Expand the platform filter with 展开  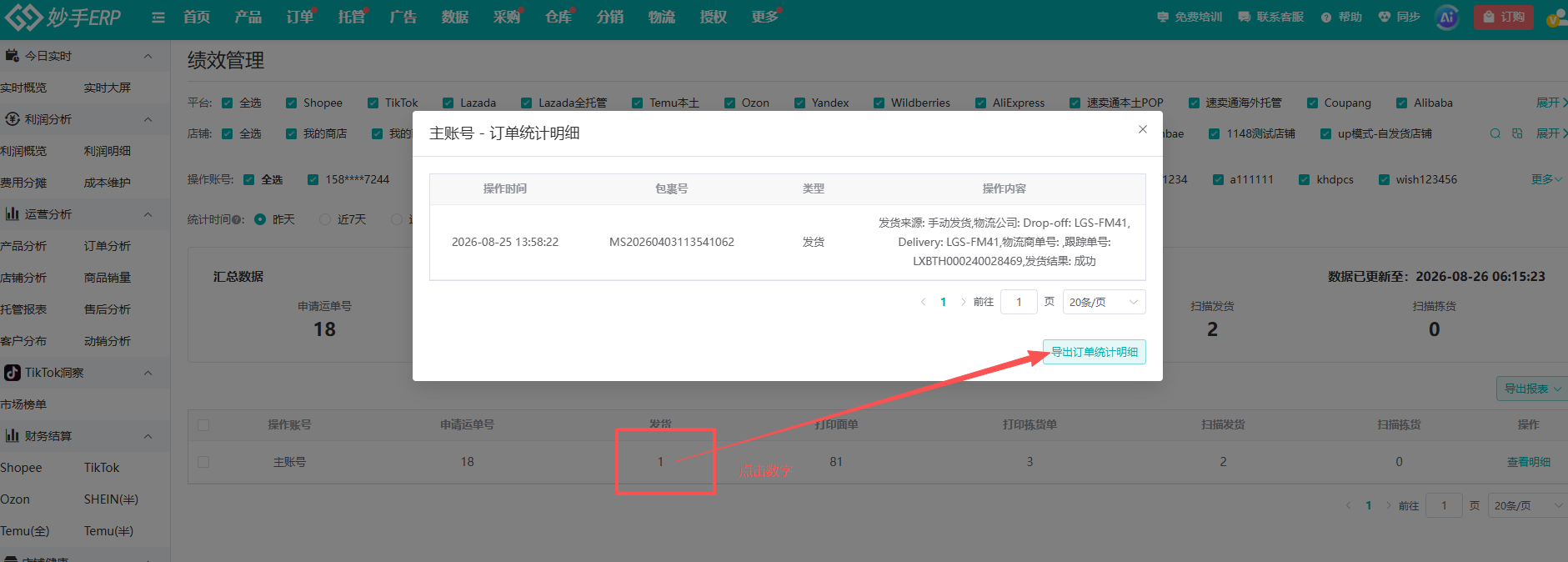click(1550, 103)
